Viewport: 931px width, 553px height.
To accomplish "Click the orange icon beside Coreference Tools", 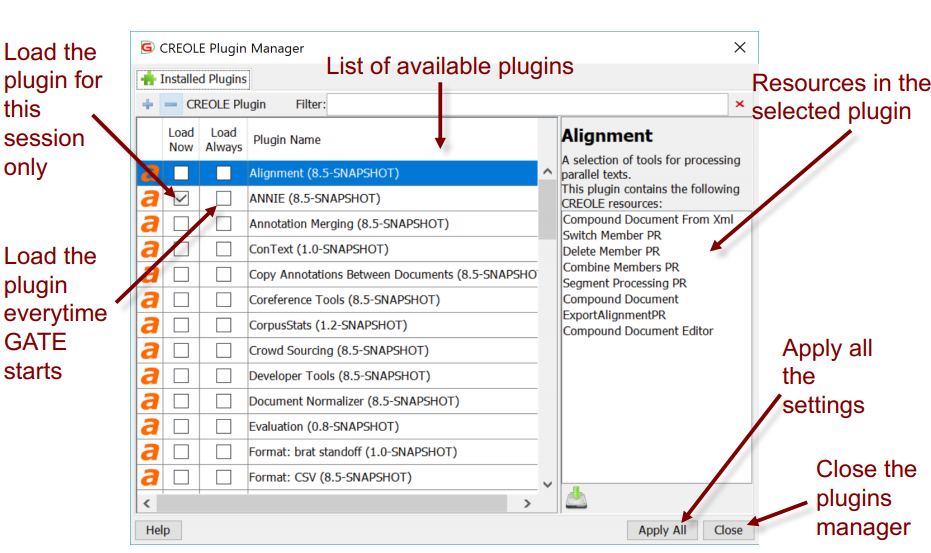I will pos(150,300).
